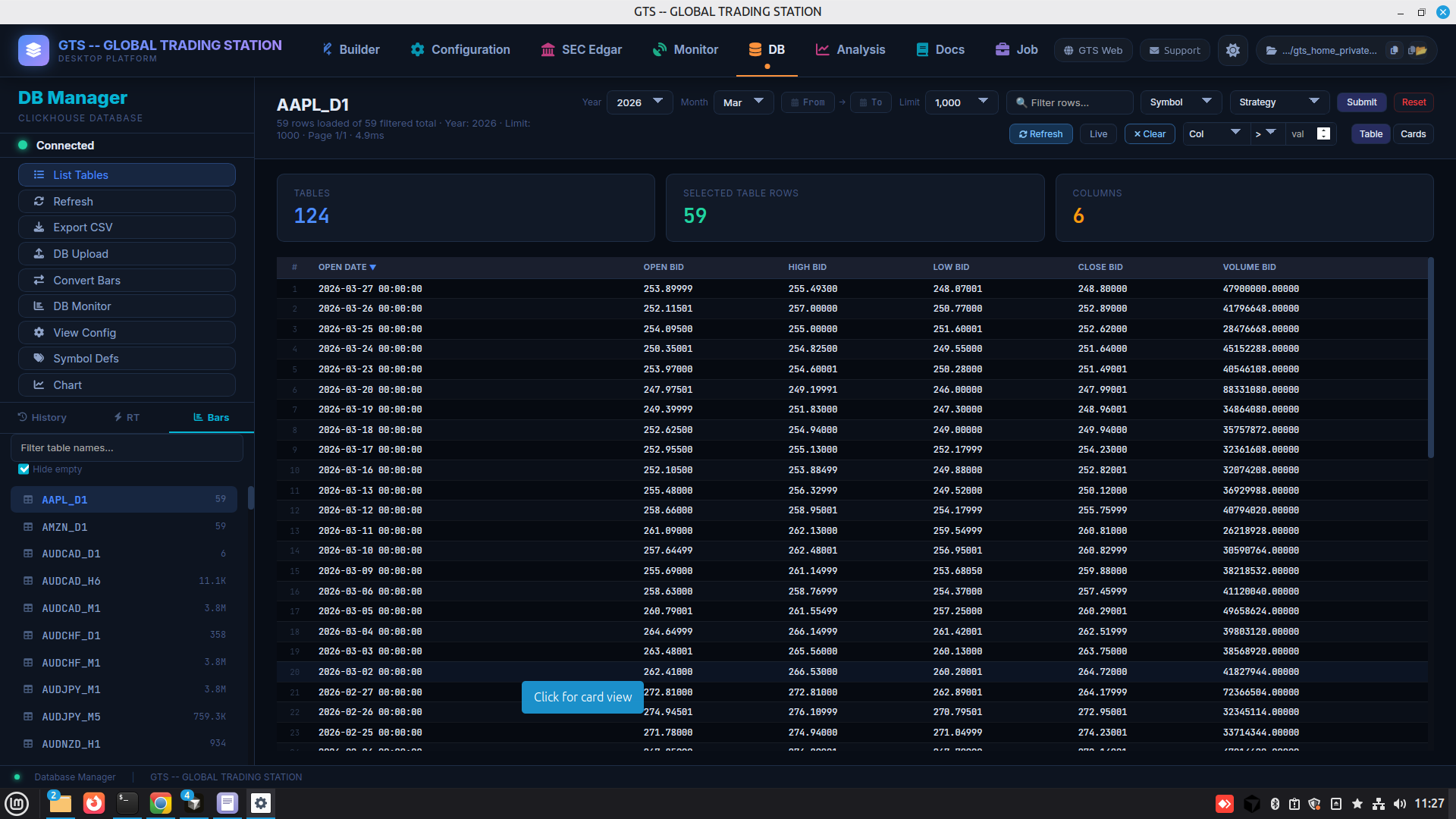Open the theme settings gear icon
This screenshot has width=1456, height=819.
coord(1233,50)
